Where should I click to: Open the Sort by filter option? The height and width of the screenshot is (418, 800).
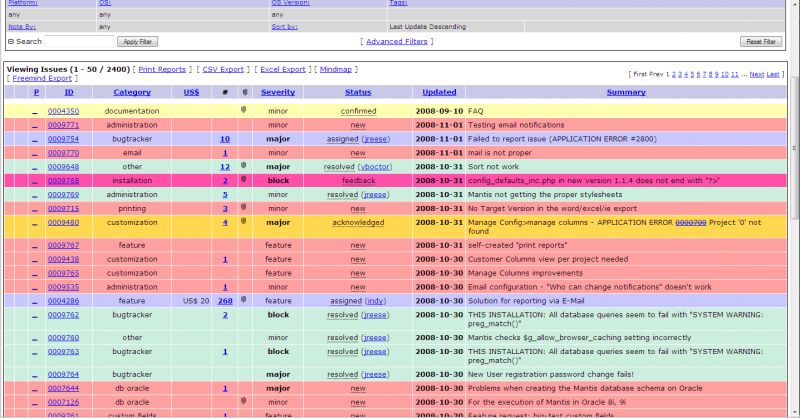click(x=284, y=27)
